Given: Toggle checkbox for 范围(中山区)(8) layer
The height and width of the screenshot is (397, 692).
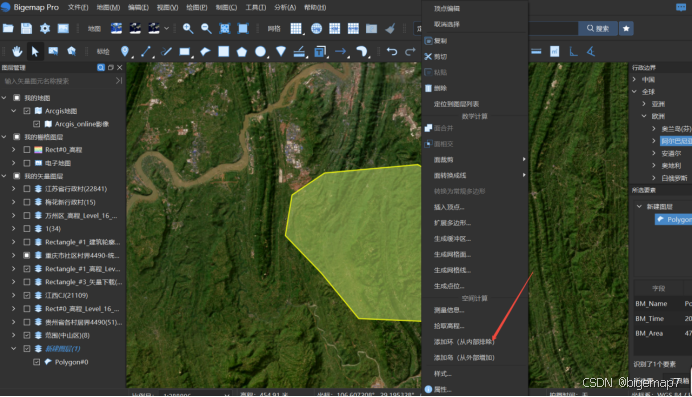Looking at the screenshot, I should click(x=27, y=335).
